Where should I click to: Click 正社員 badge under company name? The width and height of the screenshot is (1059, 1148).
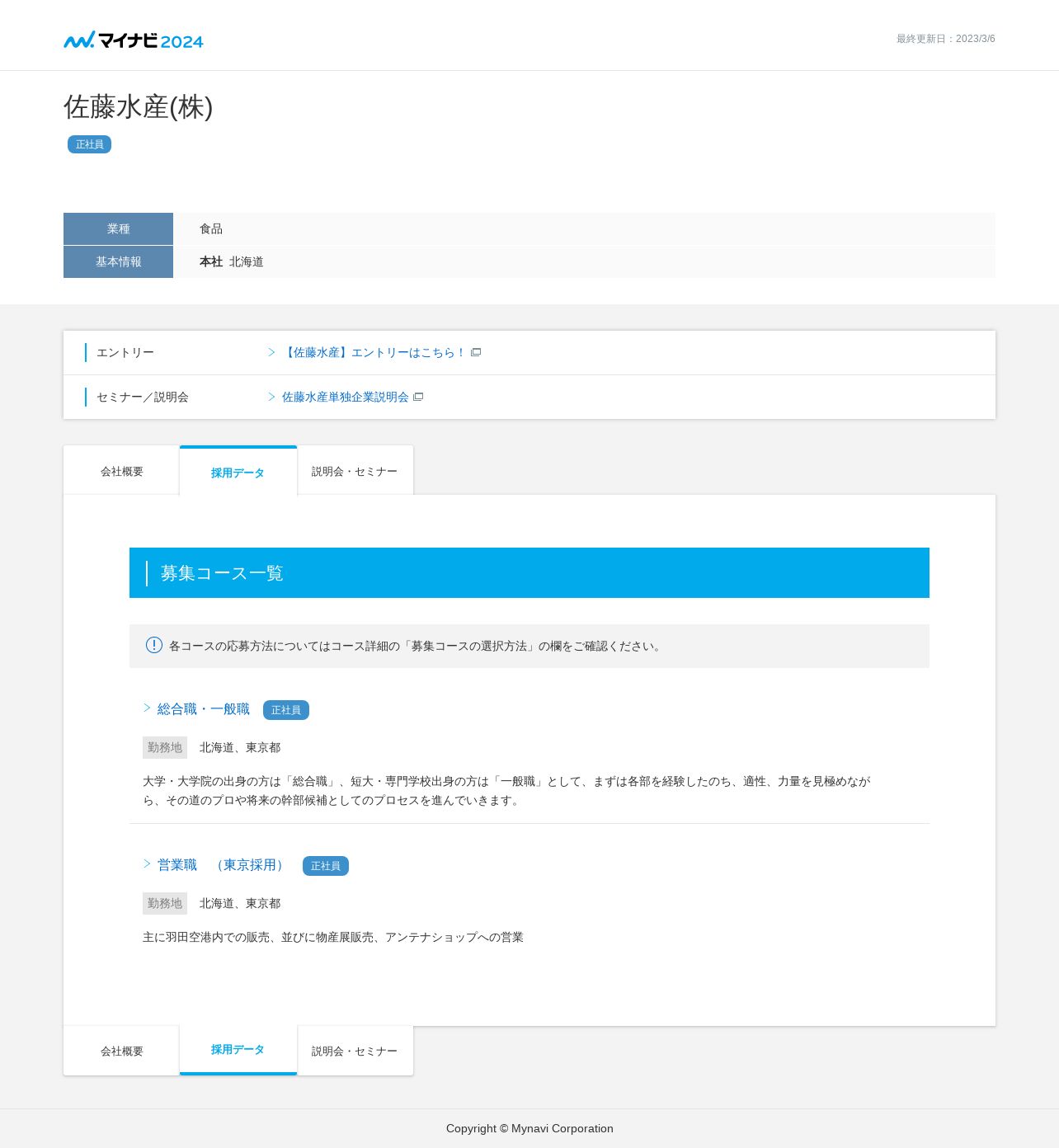click(89, 144)
